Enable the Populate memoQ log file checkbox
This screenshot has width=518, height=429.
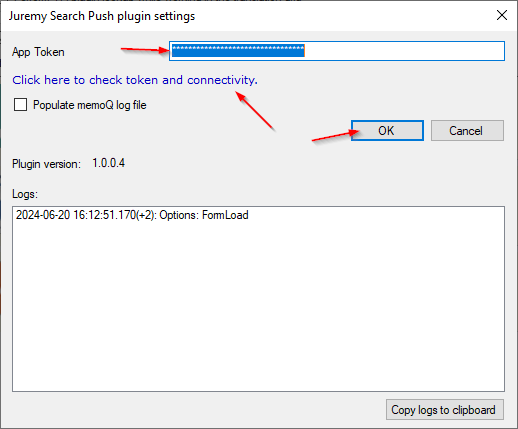pyautogui.click(x=20, y=105)
